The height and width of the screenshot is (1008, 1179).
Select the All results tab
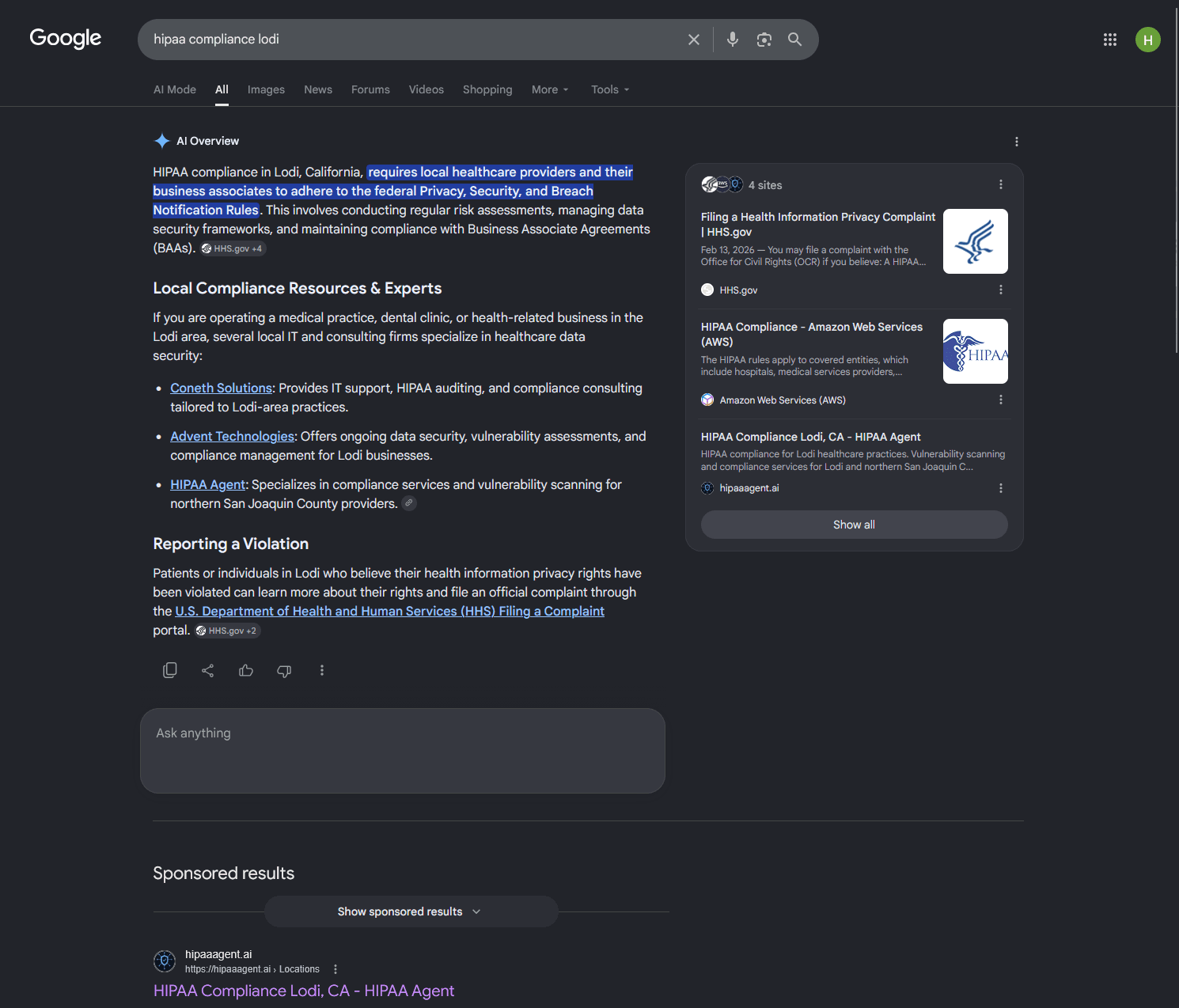(222, 89)
